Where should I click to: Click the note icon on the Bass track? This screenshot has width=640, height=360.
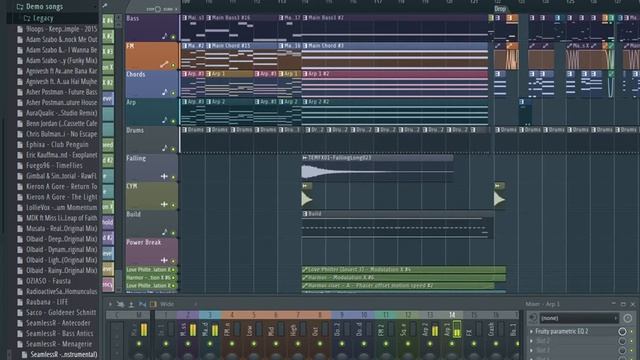164,36
